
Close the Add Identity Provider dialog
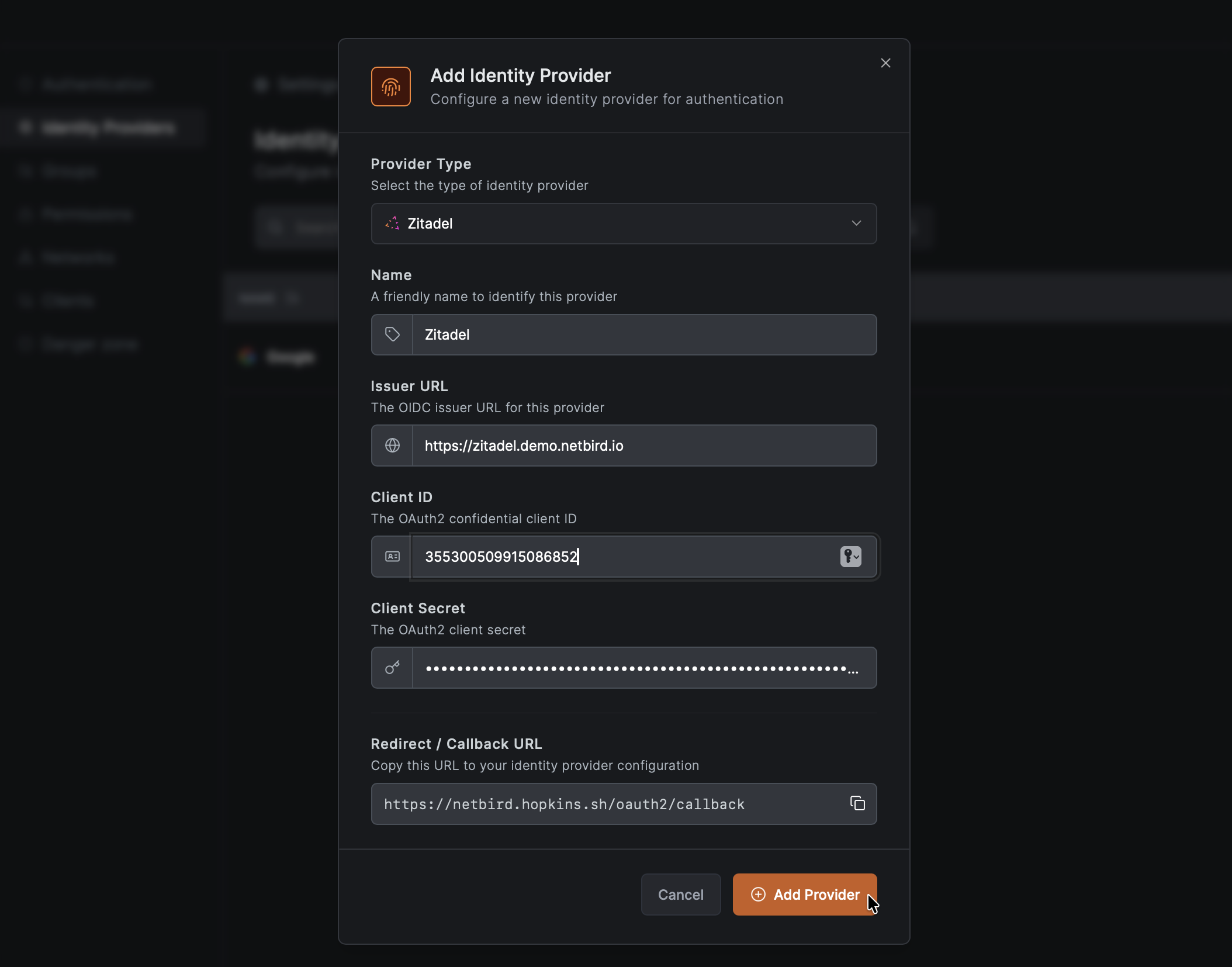[x=885, y=63]
